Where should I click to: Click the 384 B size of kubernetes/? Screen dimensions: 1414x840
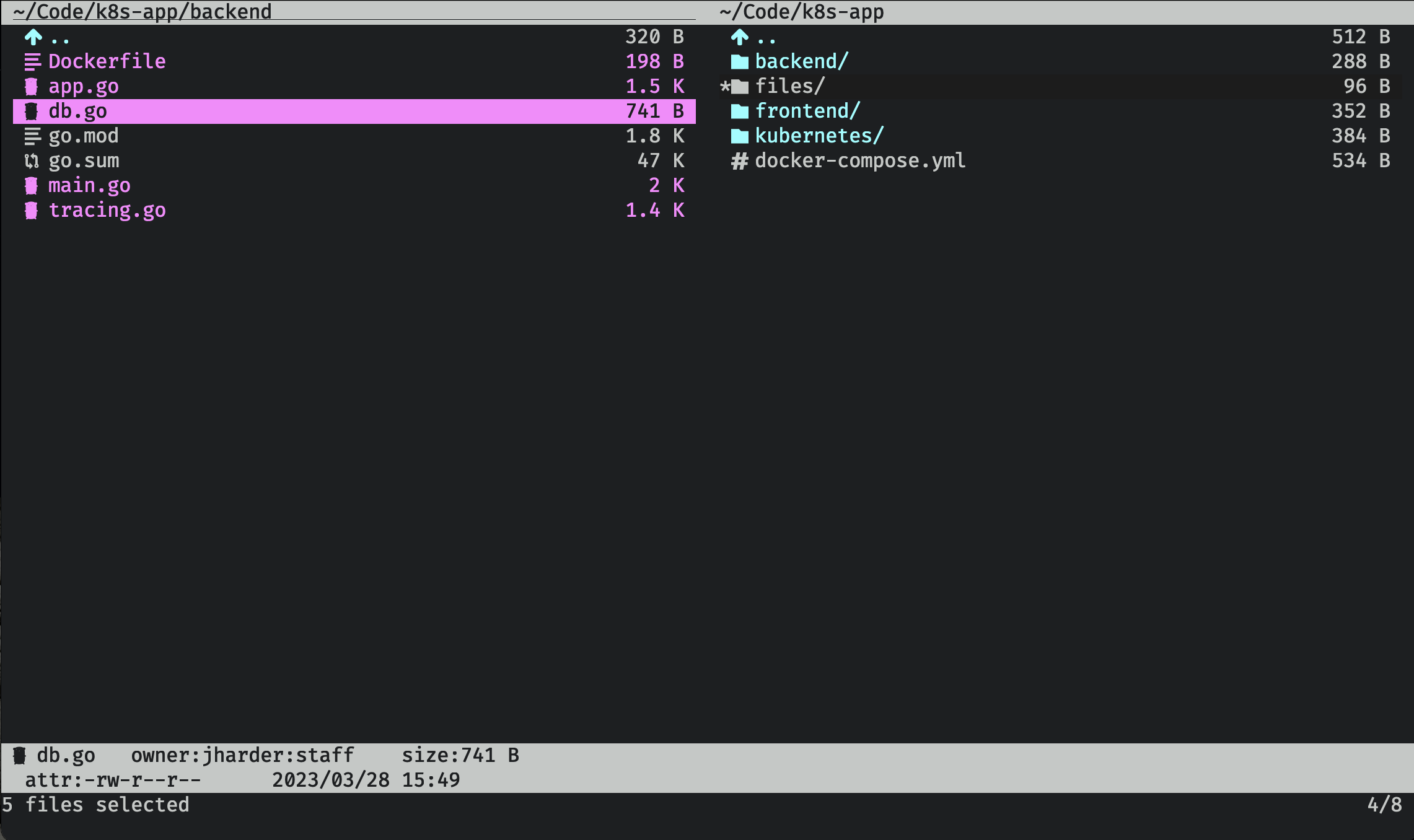[1361, 136]
